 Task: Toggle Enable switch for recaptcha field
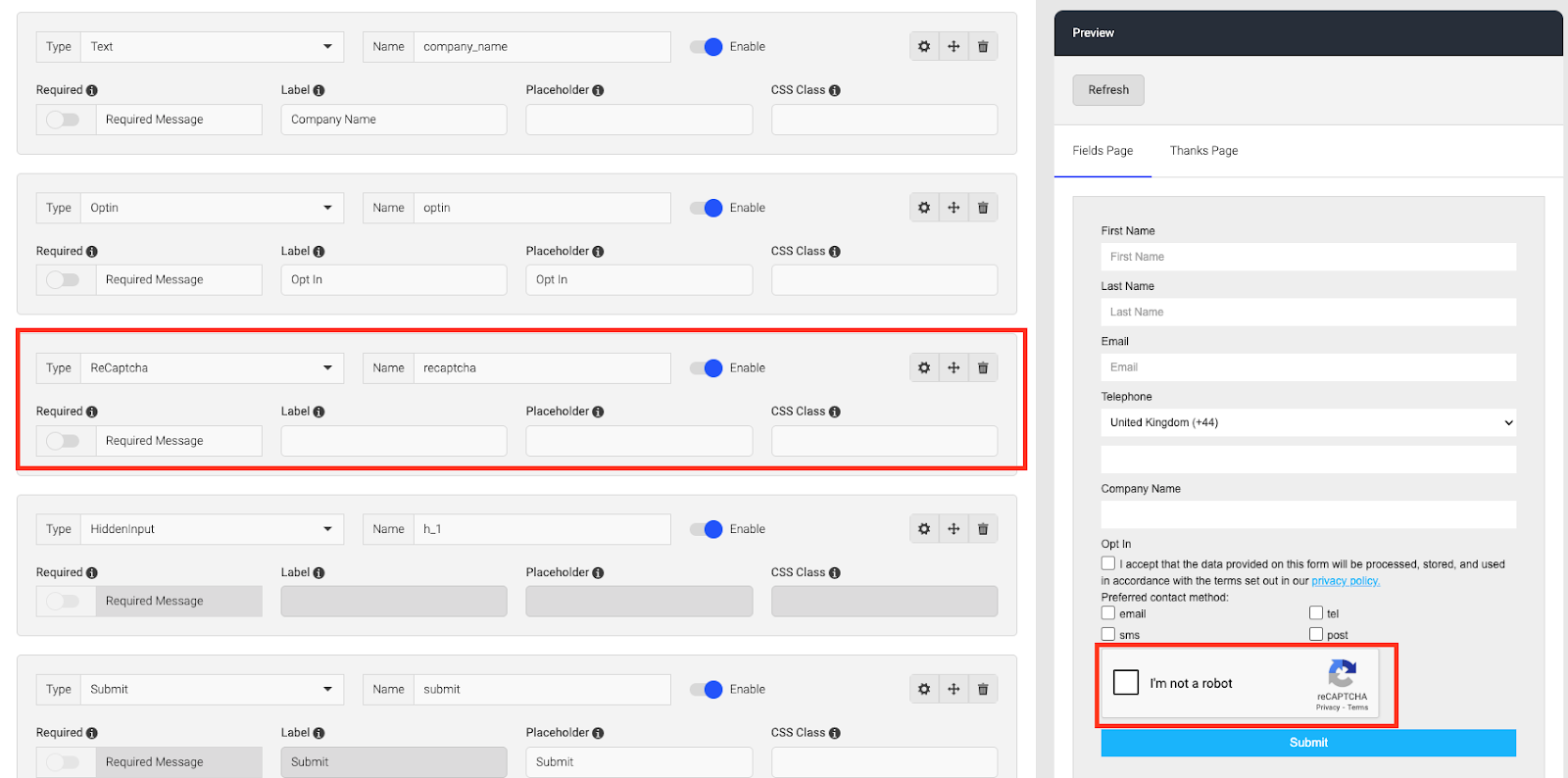click(x=706, y=368)
